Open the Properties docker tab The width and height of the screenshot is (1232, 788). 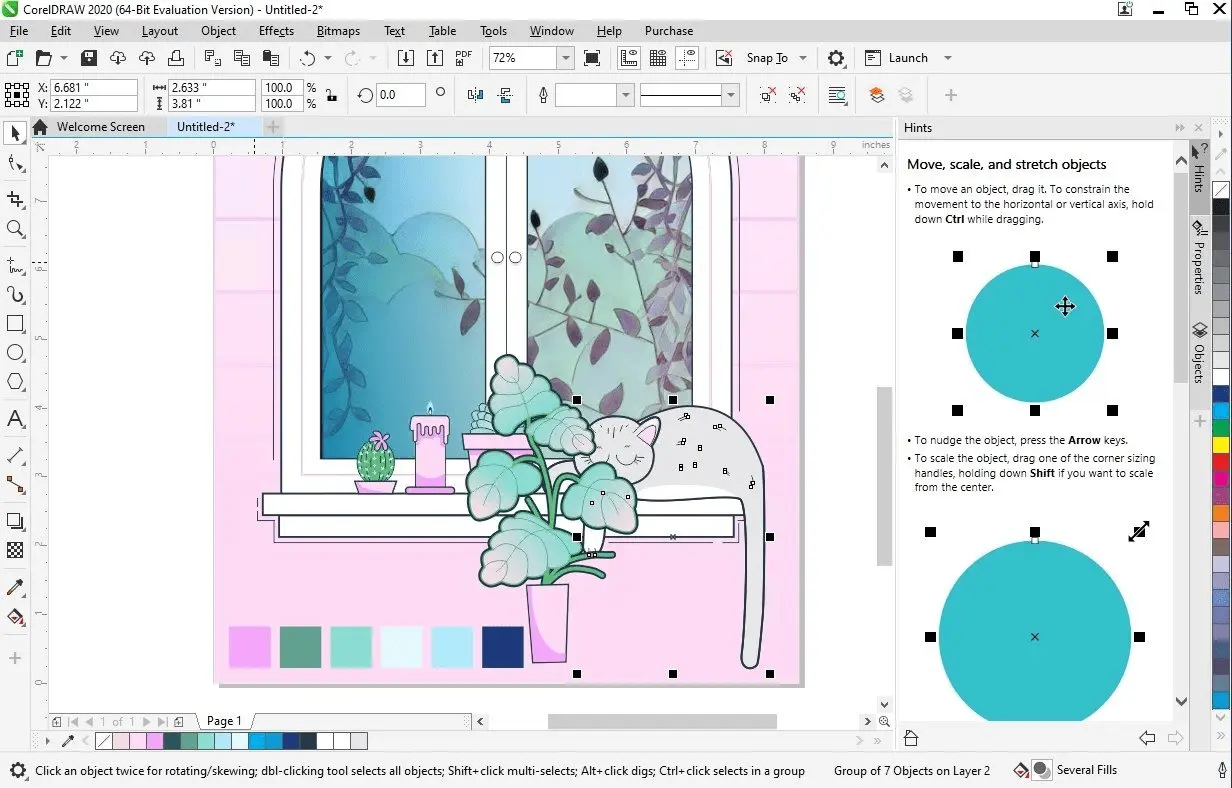pyautogui.click(x=1198, y=258)
